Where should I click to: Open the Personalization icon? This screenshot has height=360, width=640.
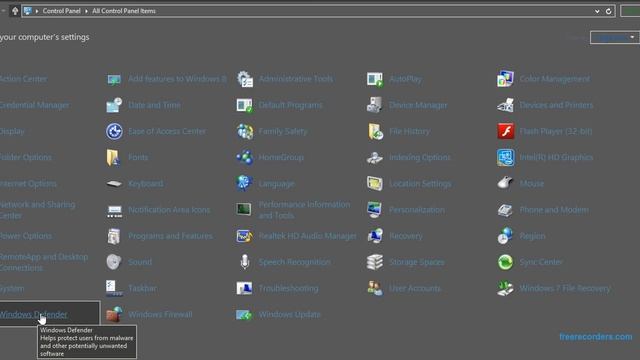point(374,210)
